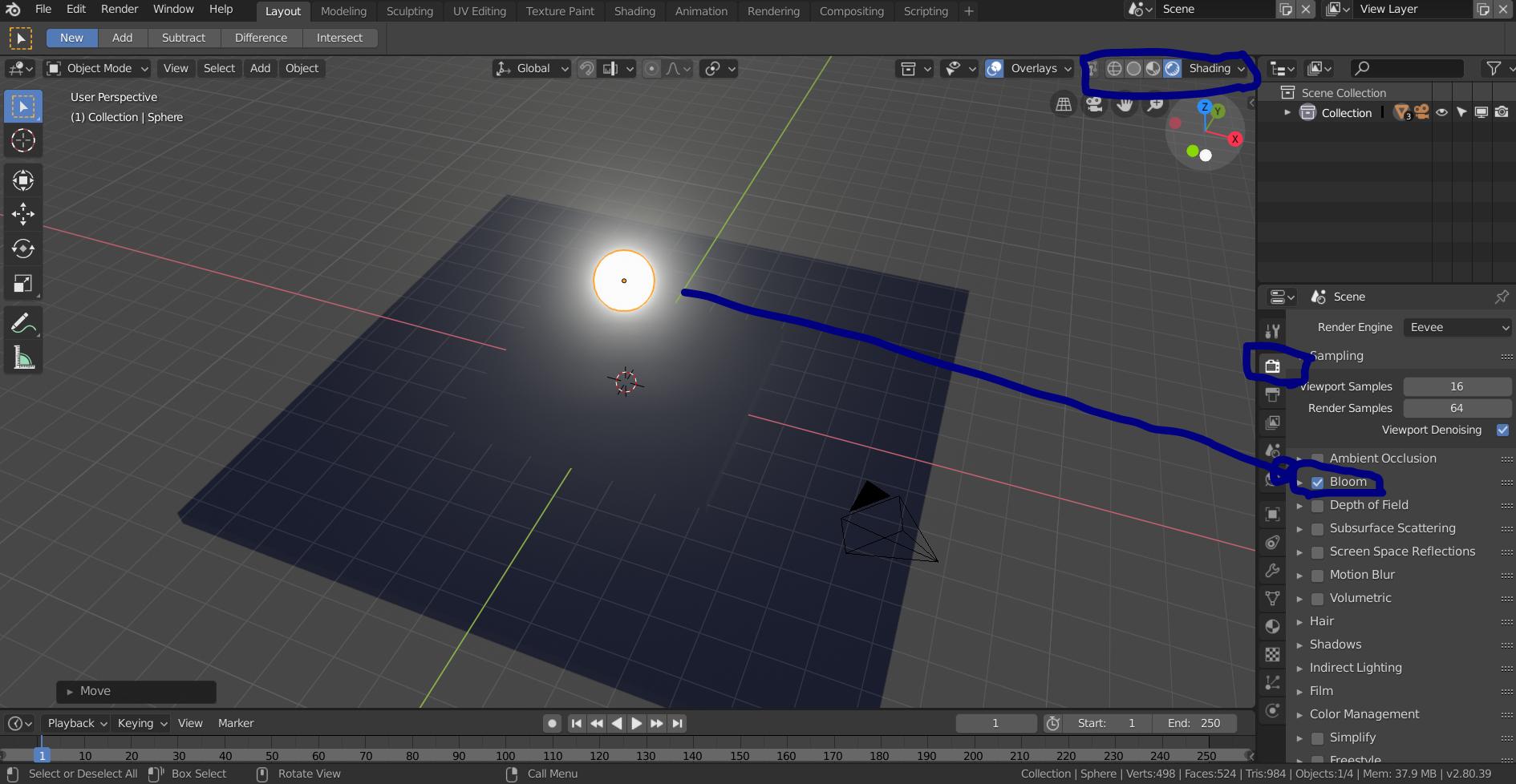Click the Subtract selection mode button
Image resolution: width=1516 pixels, height=784 pixels.
(184, 38)
